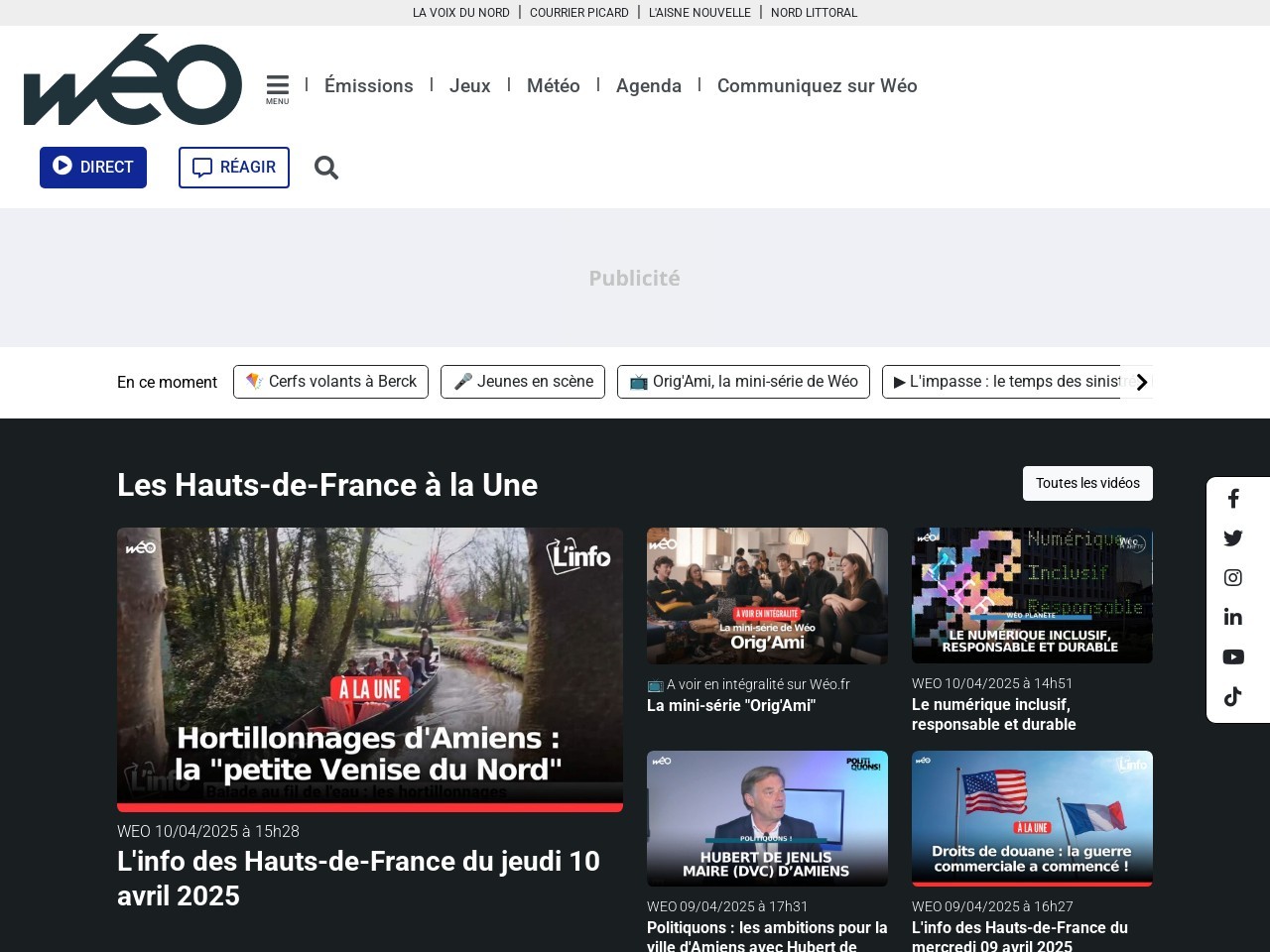
Task: Open the Météo page
Action: tap(554, 85)
